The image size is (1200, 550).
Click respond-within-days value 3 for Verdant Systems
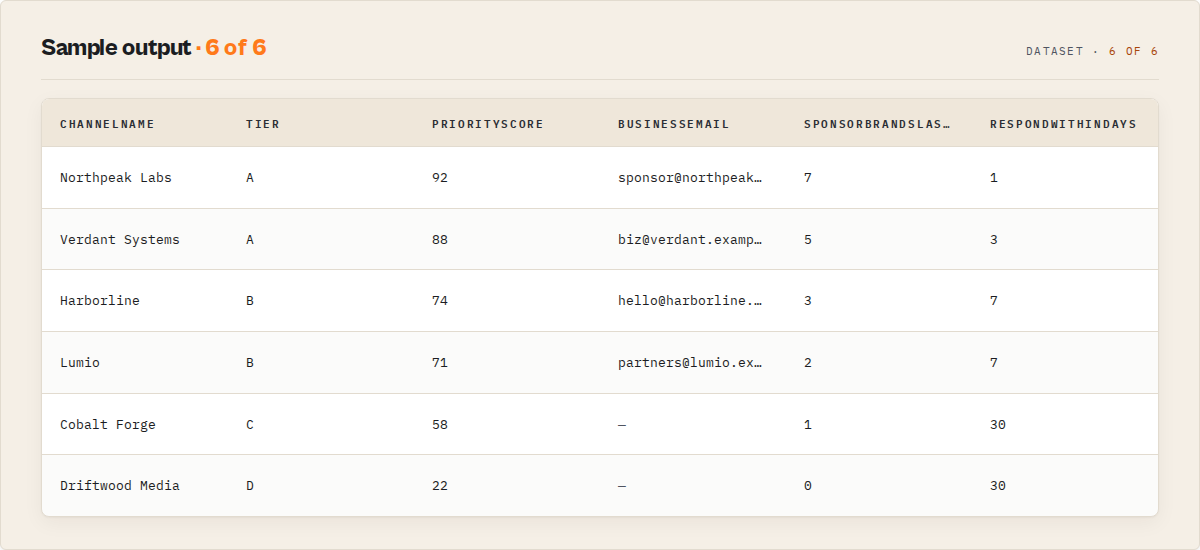994,240
